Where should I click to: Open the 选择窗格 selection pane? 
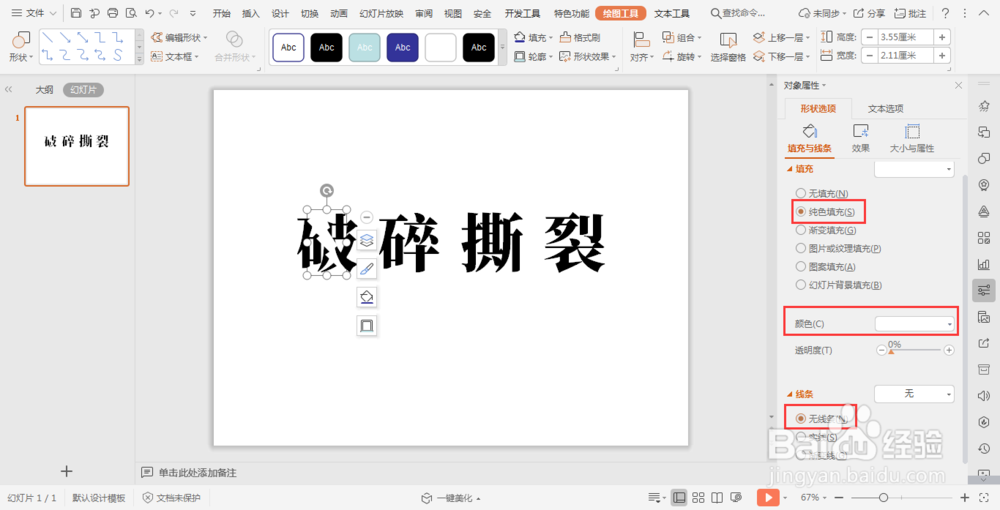tap(728, 47)
